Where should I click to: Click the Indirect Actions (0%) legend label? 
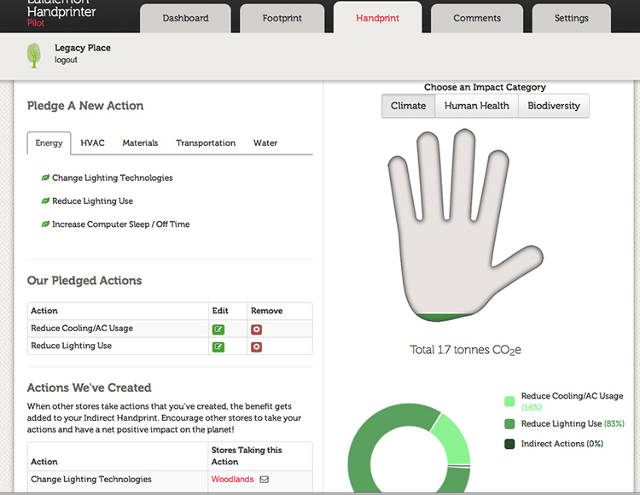coord(562,444)
